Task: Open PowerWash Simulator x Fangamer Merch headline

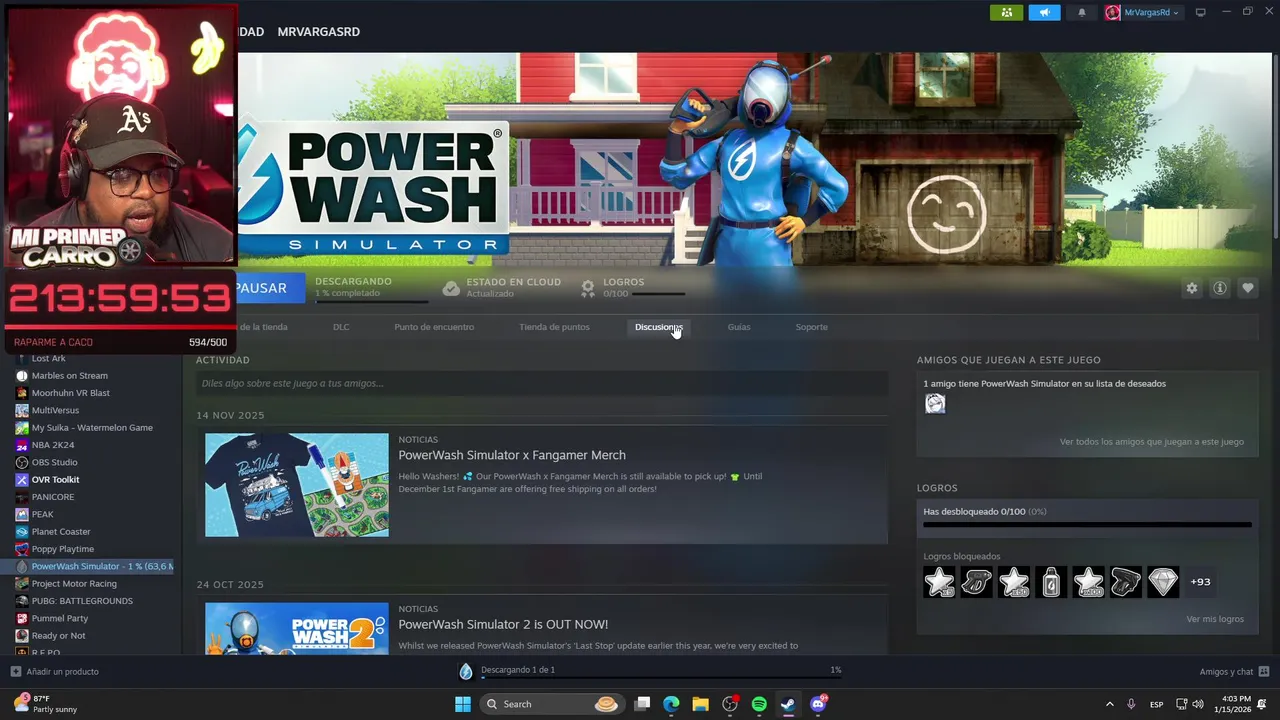Action: click(512, 455)
